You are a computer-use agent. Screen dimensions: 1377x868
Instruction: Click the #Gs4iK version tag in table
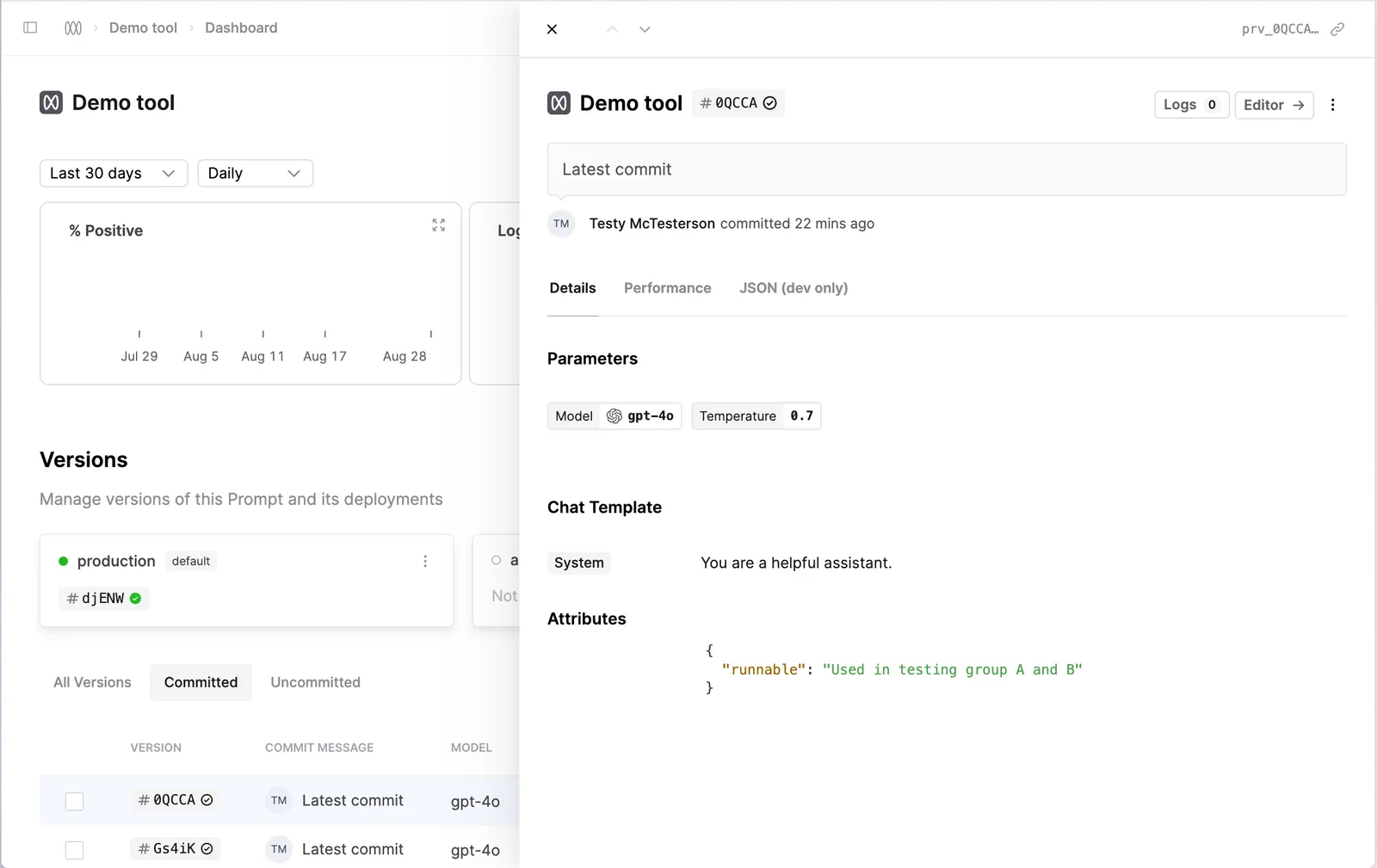click(176, 849)
